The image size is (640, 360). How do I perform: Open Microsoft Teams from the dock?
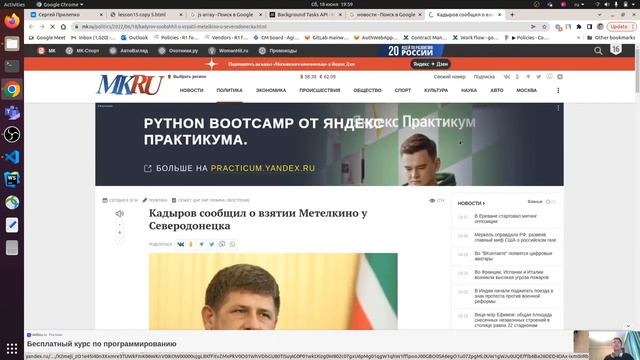[12, 112]
